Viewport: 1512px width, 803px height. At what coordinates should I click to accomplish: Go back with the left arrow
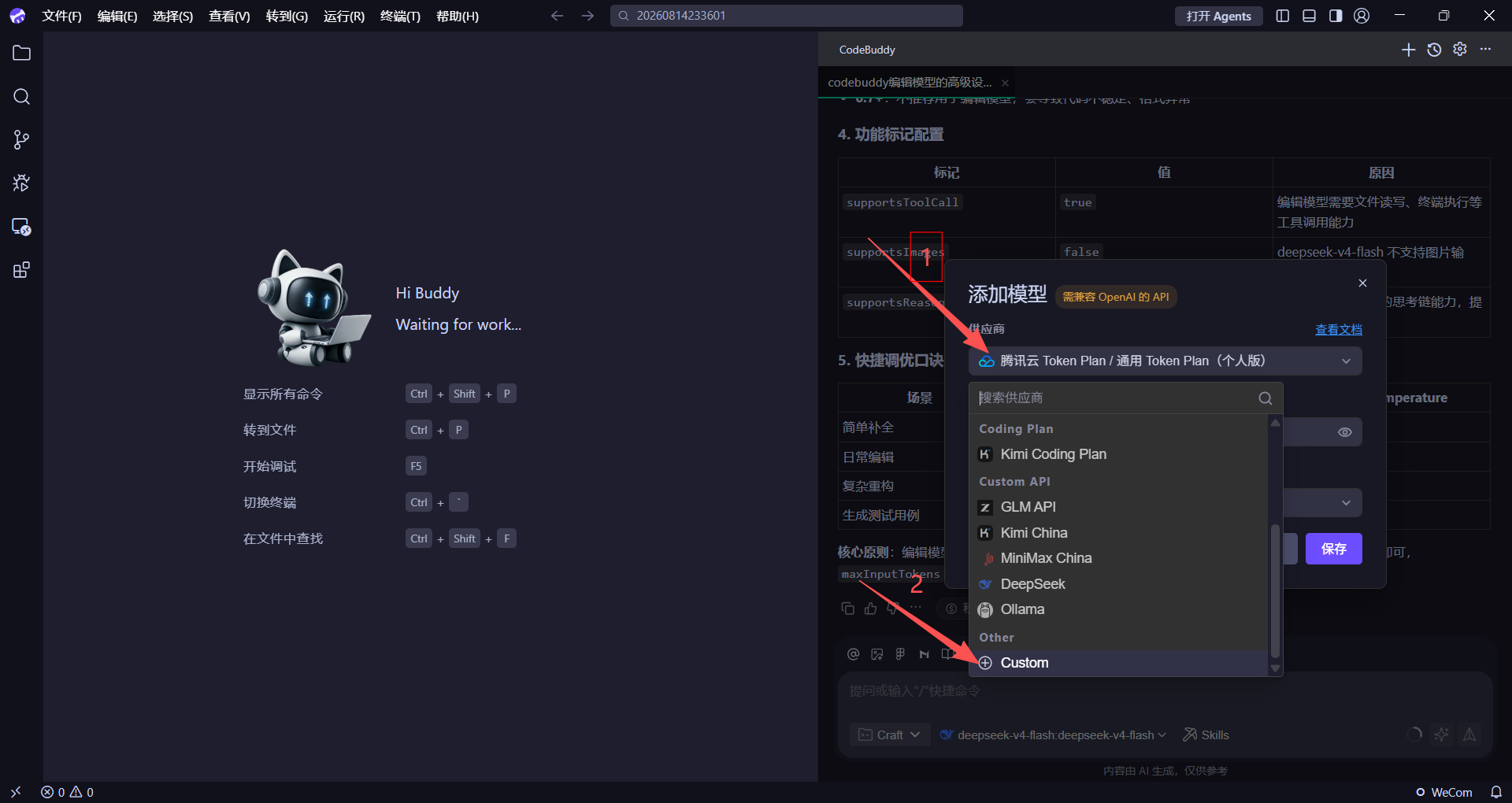[557, 16]
